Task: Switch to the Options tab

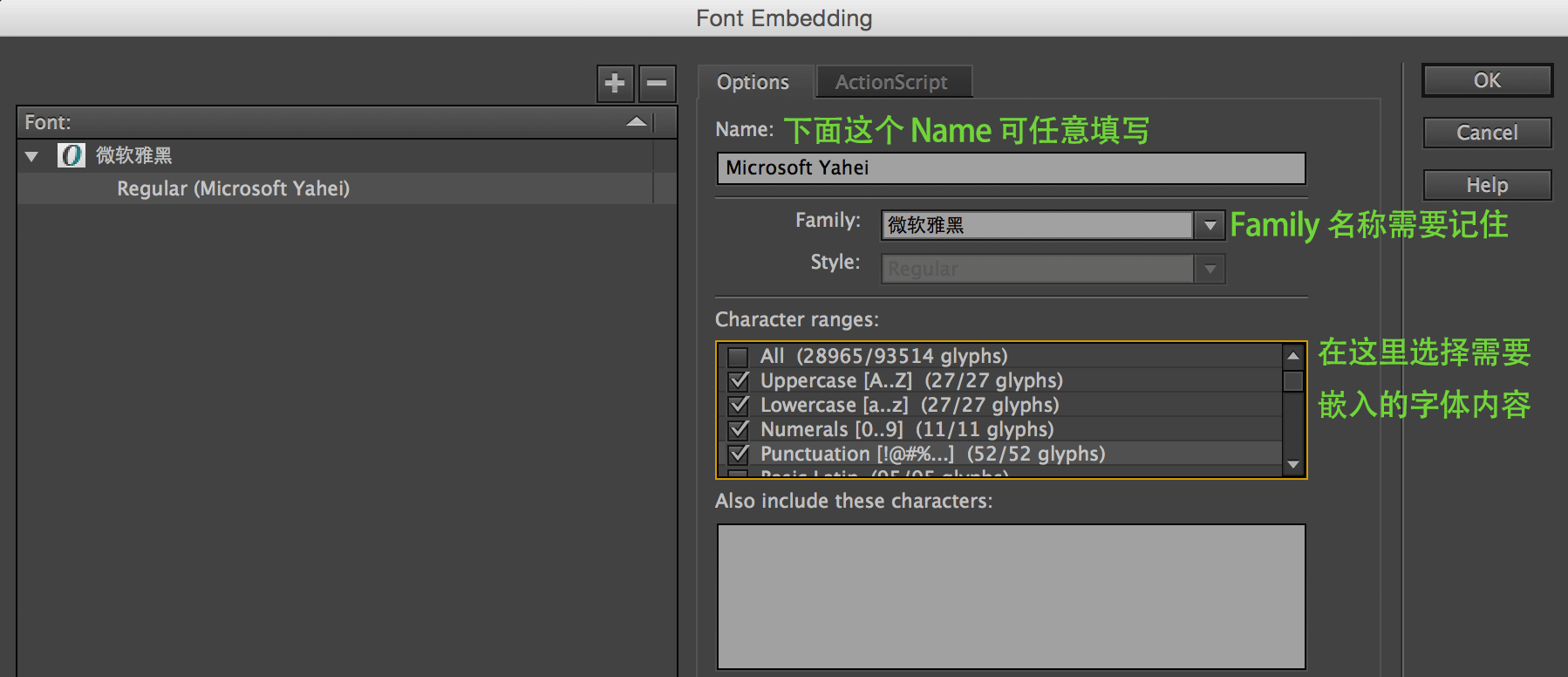Action: click(x=753, y=82)
